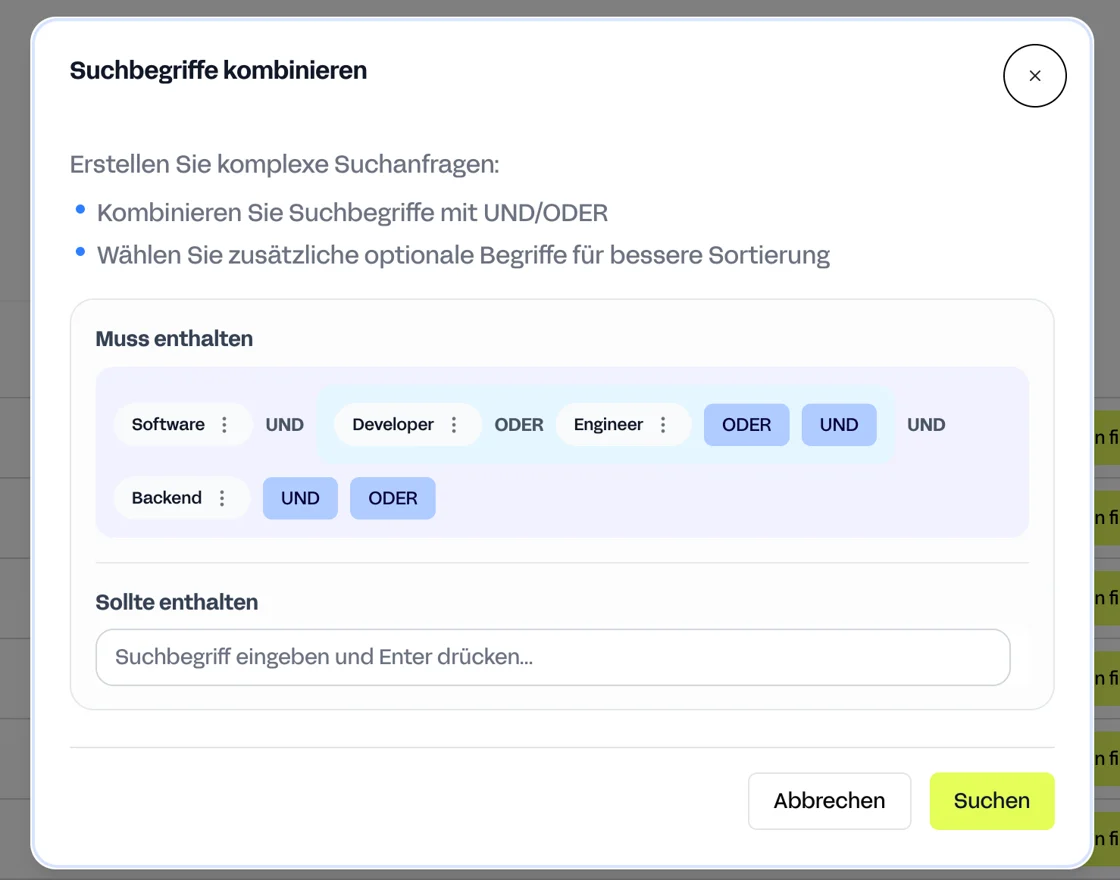Image resolution: width=1120 pixels, height=880 pixels.
Task: Click the Engineer search term label
Action: [608, 425]
